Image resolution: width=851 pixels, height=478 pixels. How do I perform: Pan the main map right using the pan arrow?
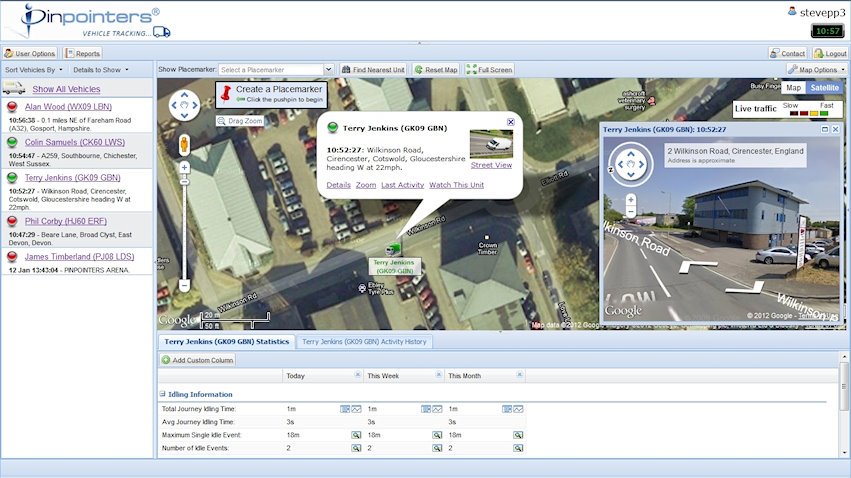click(195, 105)
